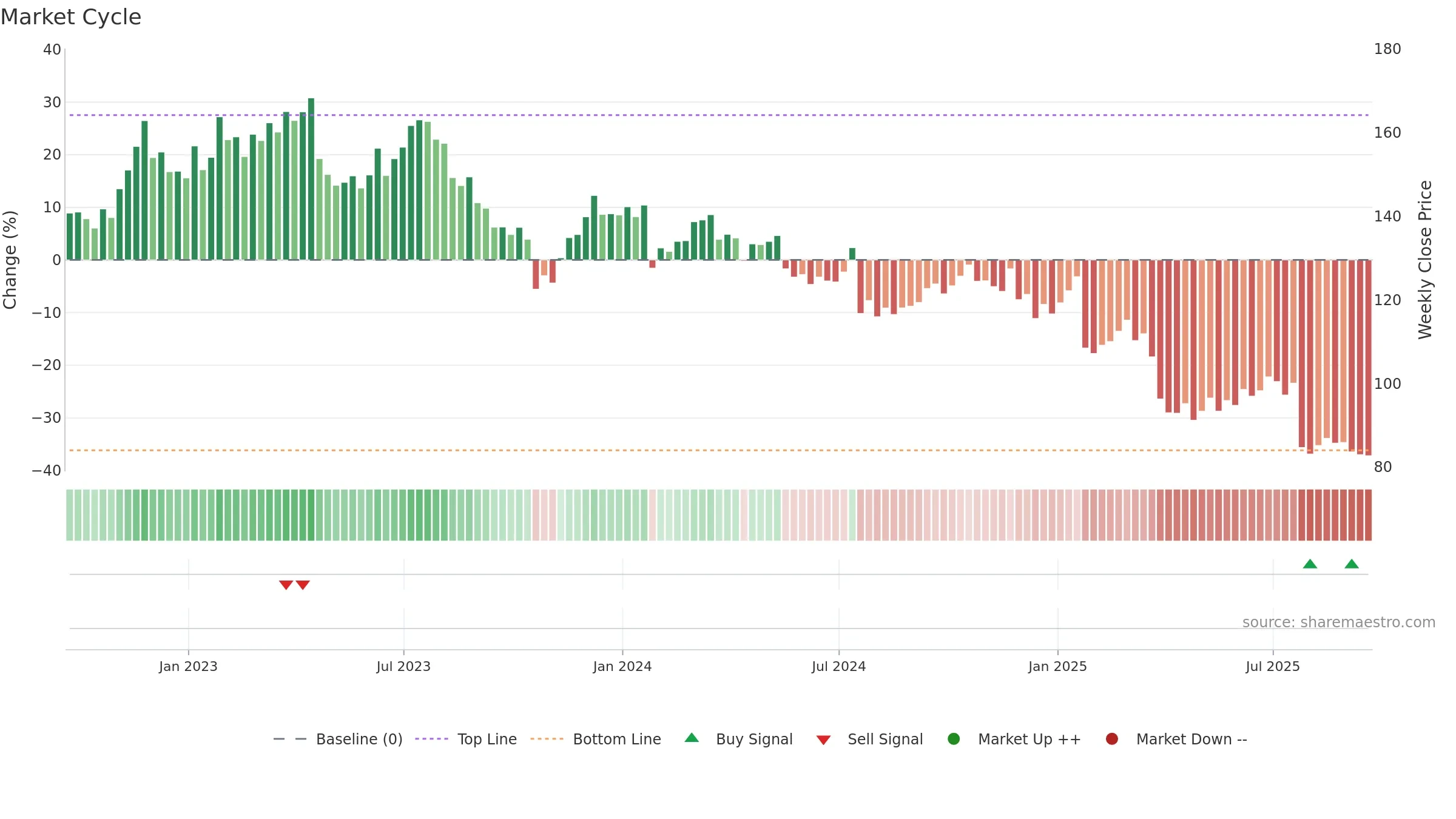
Task: Toggle the Sell Signal legend entry
Action: point(869,739)
